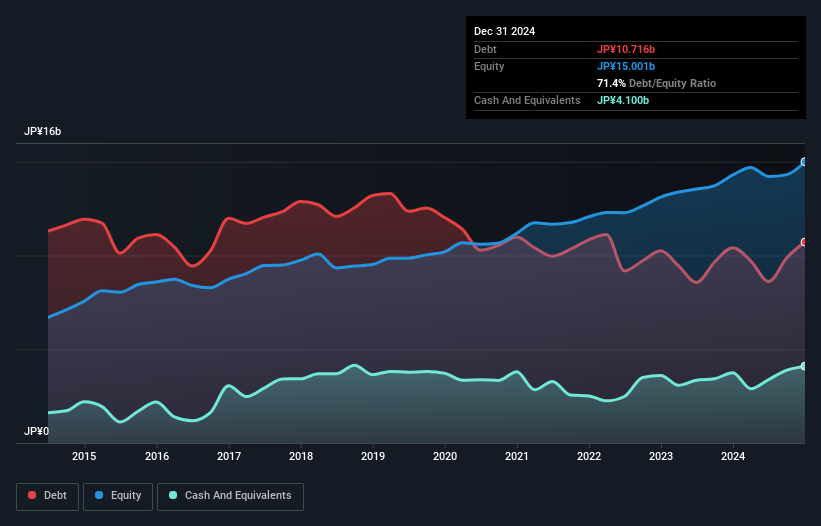Image resolution: width=821 pixels, height=526 pixels.
Task: Click the teal Cash legend dot
Action: click(x=173, y=495)
